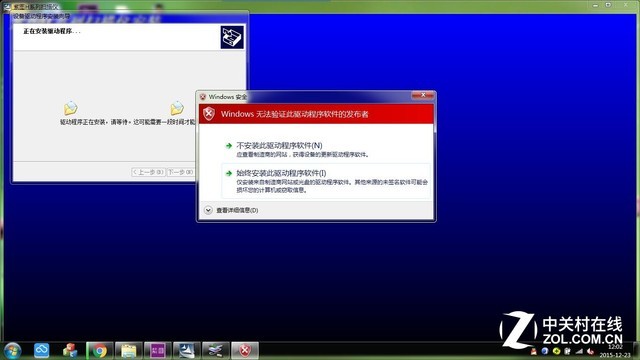Click the Windows 无法验证此驱动程序软件的发布者 banner text

(x=294, y=114)
